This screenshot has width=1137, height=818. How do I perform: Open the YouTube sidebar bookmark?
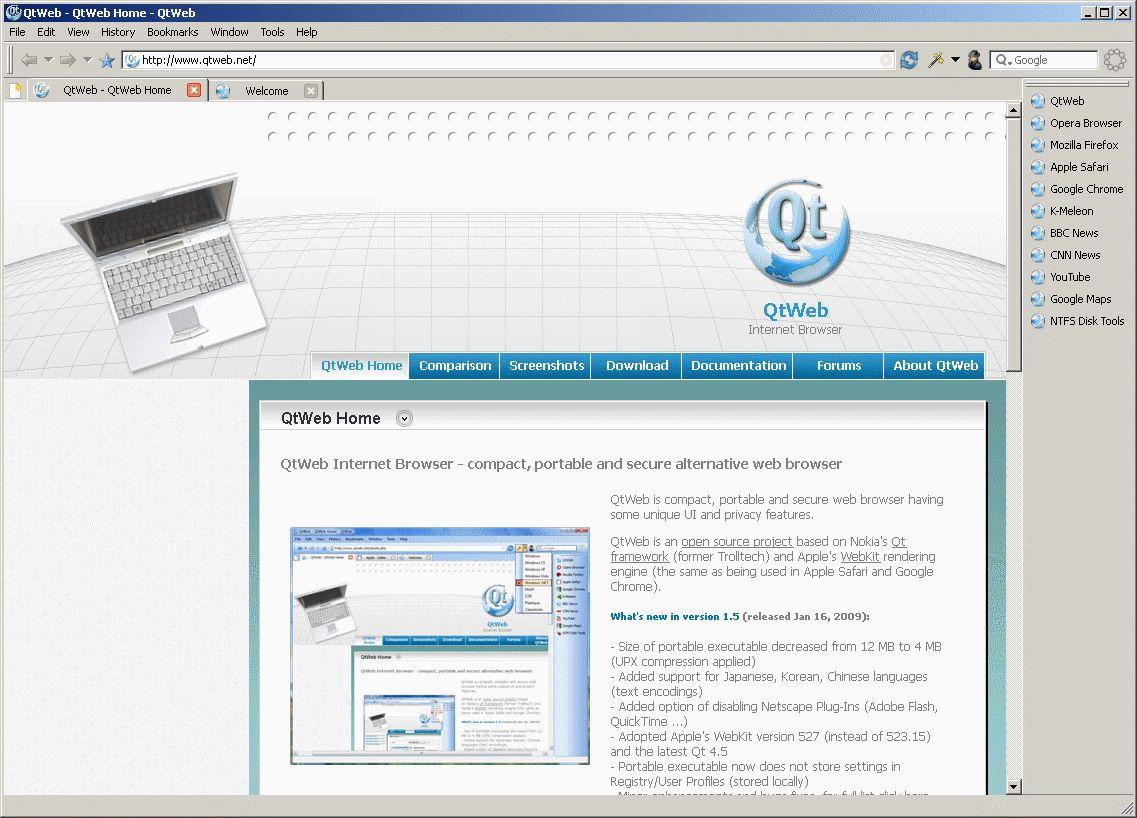pyautogui.click(x=1061, y=277)
